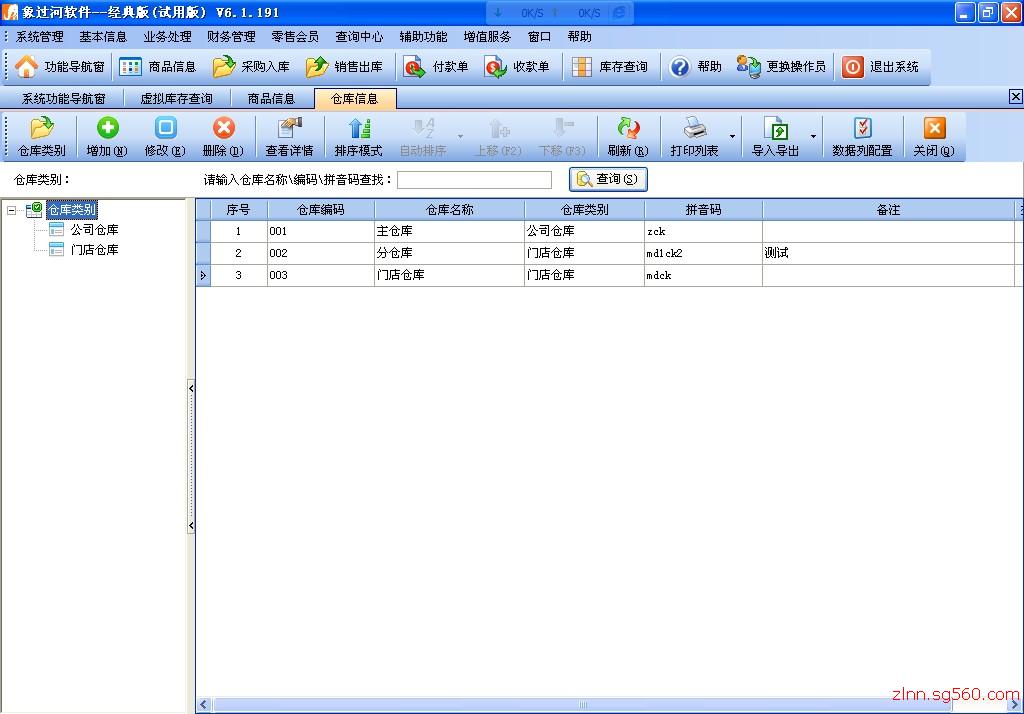Screen dimensions: 1024x714
Task: Select 公司仓库 in the category tree
Action: click(95, 230)
